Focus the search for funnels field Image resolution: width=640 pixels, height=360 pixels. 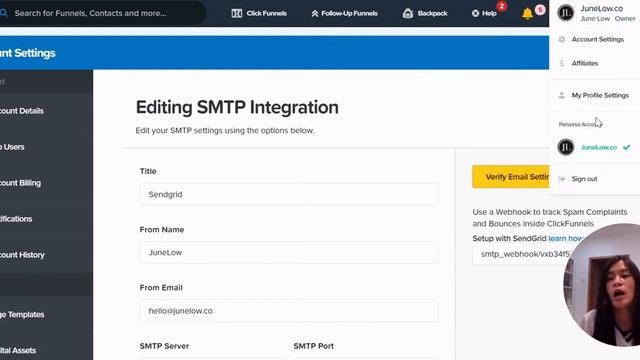point(103,13)
